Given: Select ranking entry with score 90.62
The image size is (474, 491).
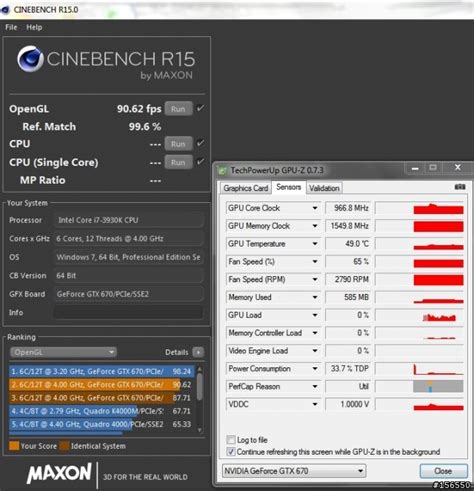Looking at the screenshot, I should 102,385.
